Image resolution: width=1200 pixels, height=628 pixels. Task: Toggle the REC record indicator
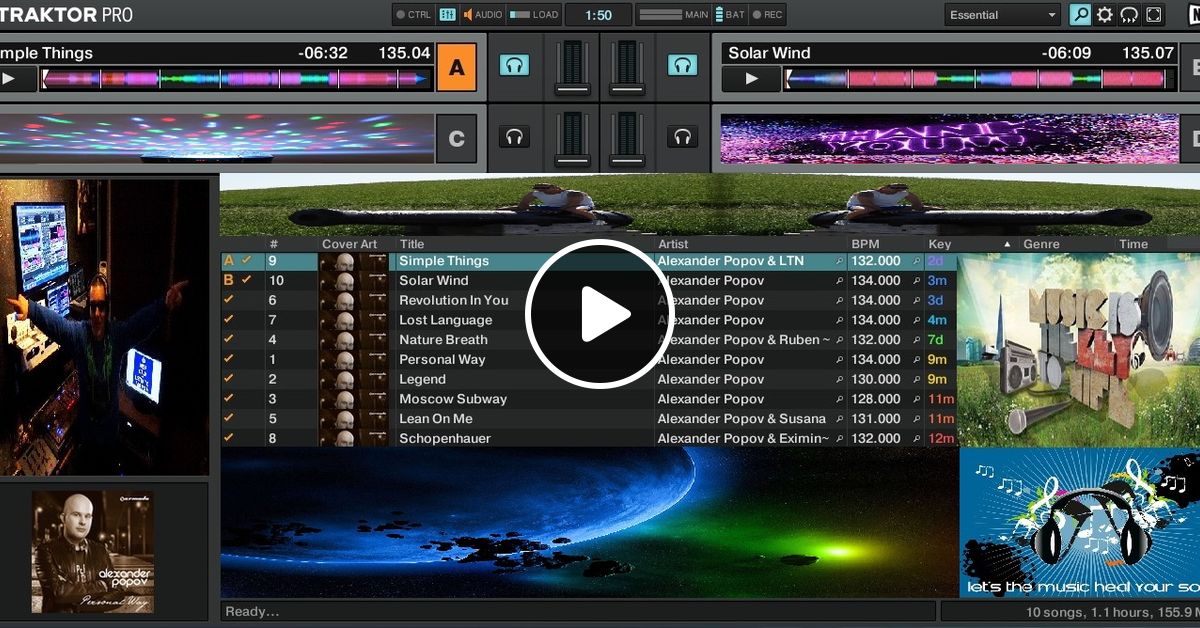tap(756, 14)
